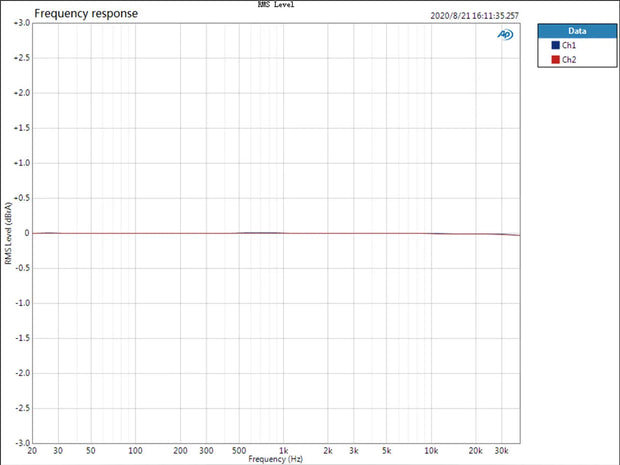Select the Ch2 label in the legend
The height and width of the screenshot is (465, 620).
569,60
